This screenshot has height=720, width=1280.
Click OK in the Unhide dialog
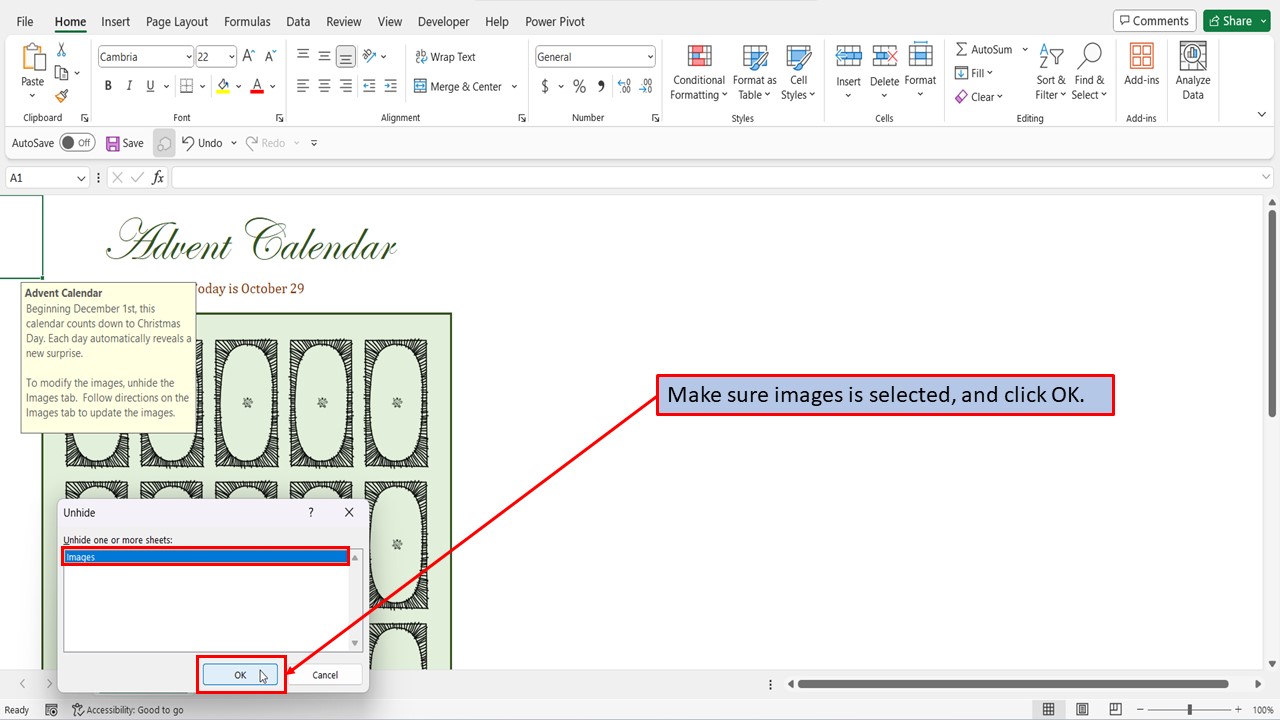coord(240,674)
